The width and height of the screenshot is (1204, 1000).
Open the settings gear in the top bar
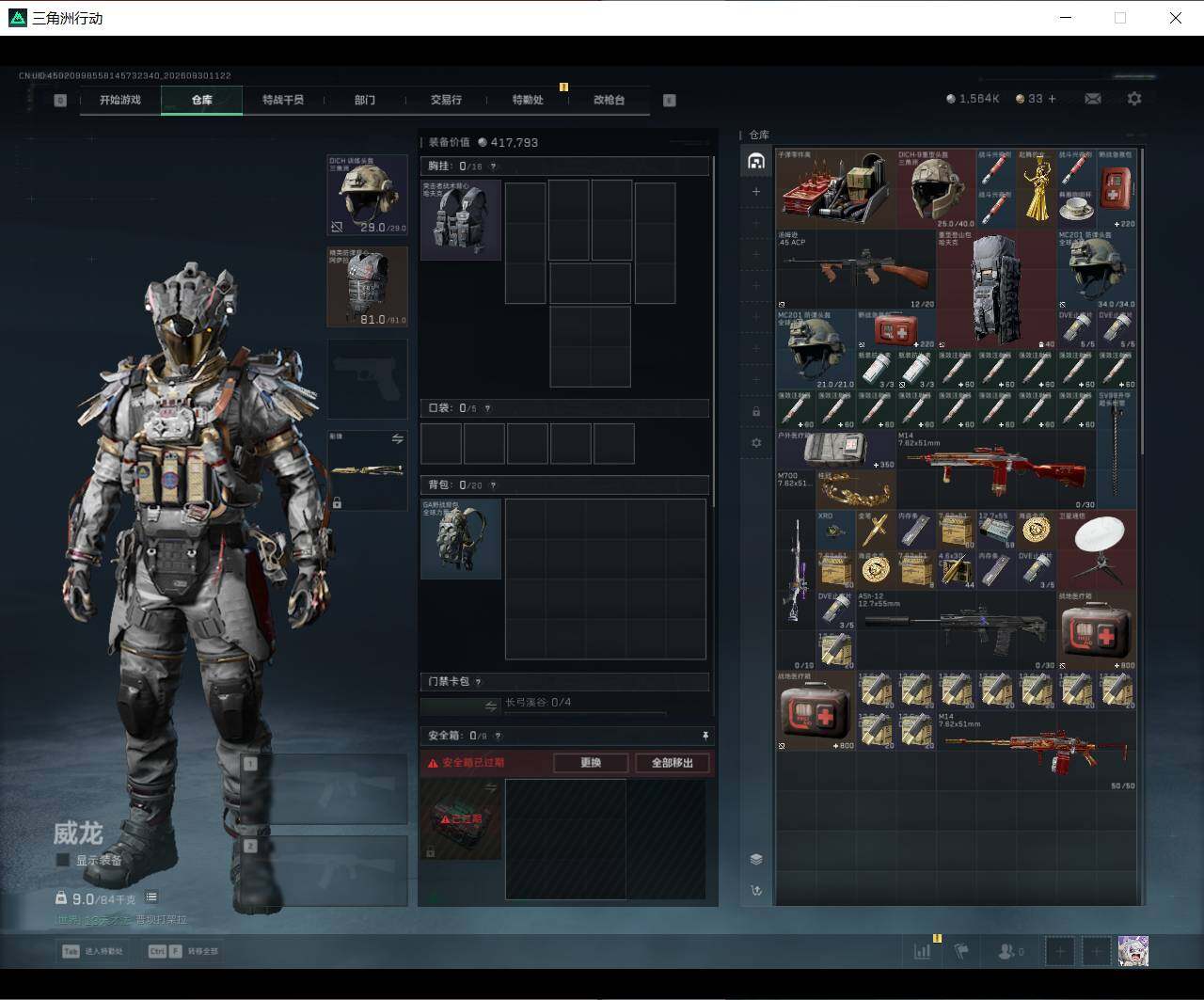pyautogui.click(x=1134, y=99)
